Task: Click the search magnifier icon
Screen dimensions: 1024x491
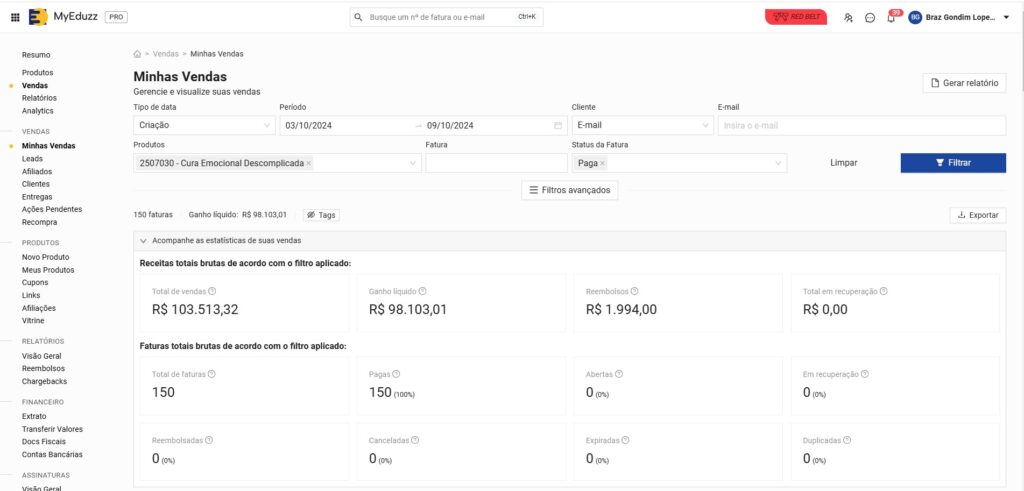Action: pyautogui.click(x=359, y=18)
